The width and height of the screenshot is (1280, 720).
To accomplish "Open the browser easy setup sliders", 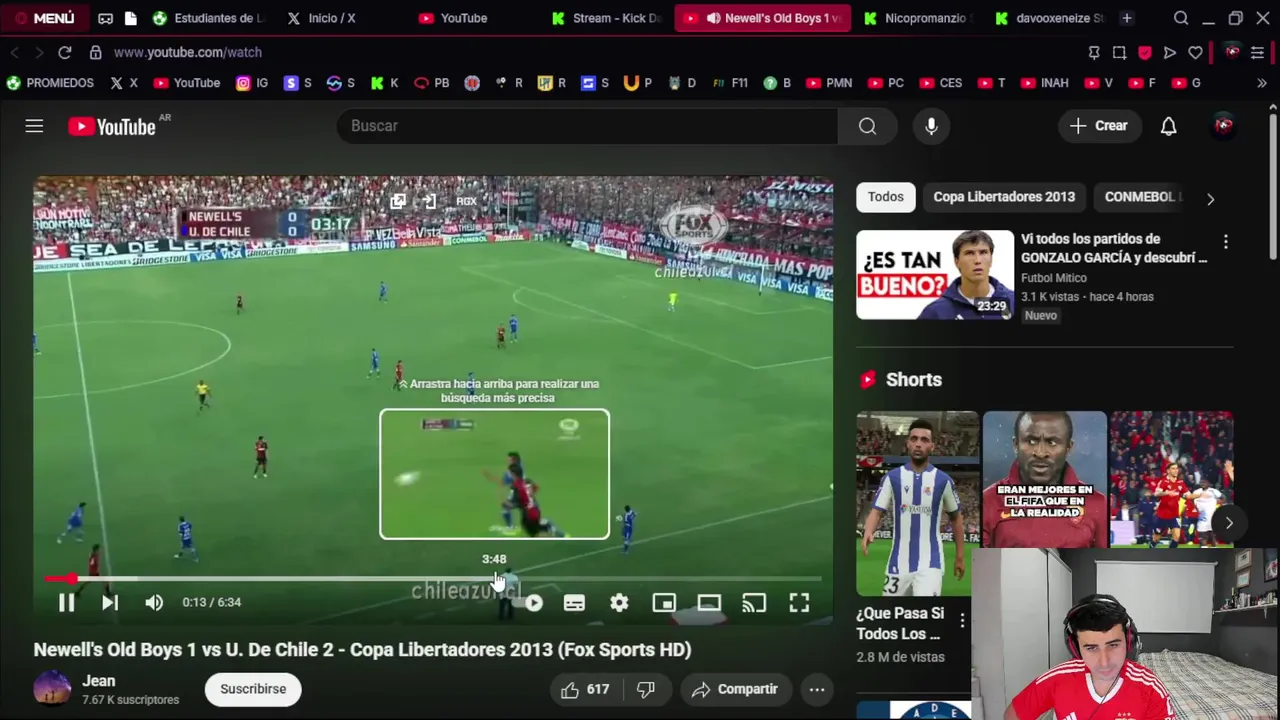I will pos(1257,52).
